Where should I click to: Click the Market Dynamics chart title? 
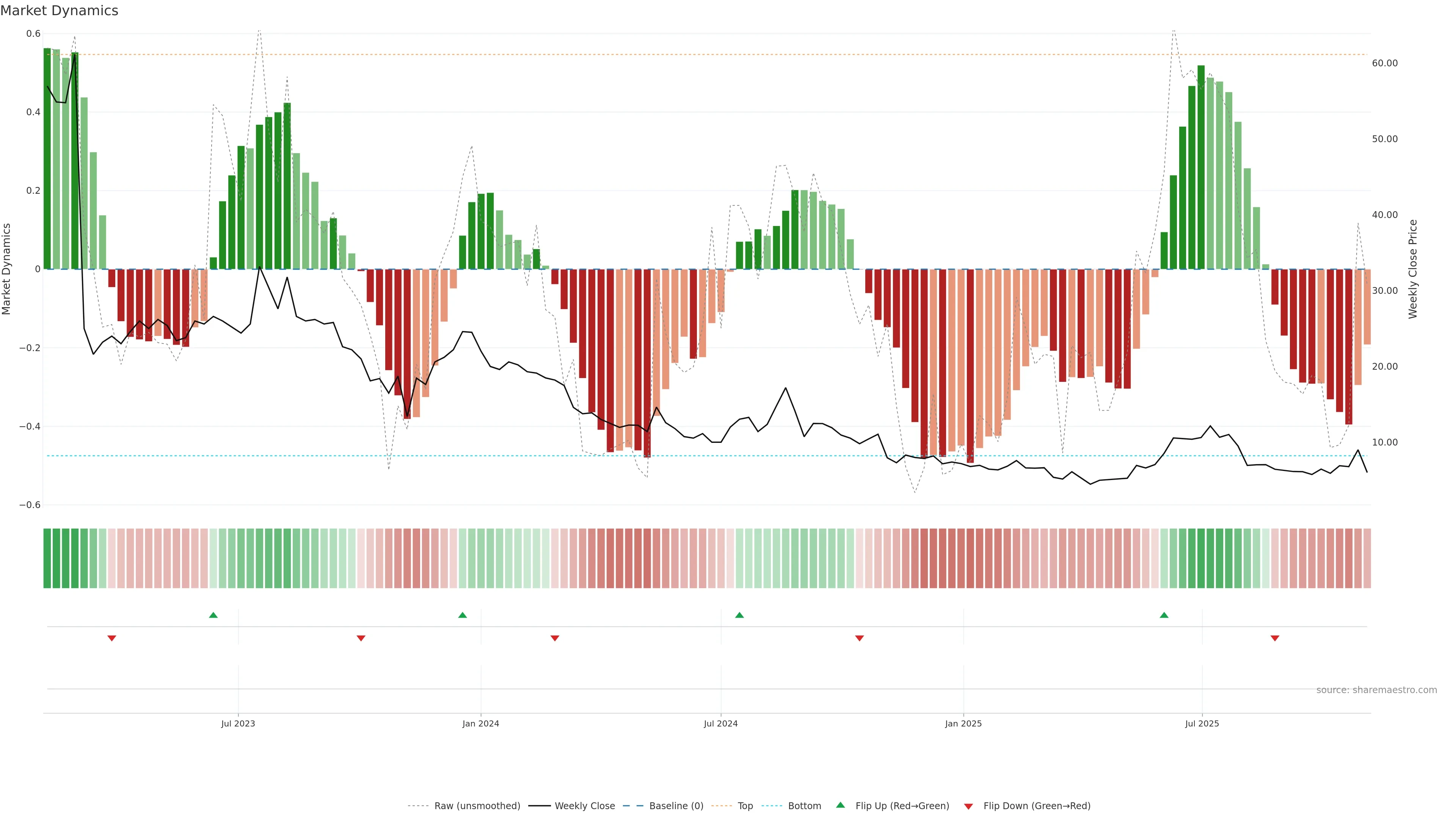point(60,11)
